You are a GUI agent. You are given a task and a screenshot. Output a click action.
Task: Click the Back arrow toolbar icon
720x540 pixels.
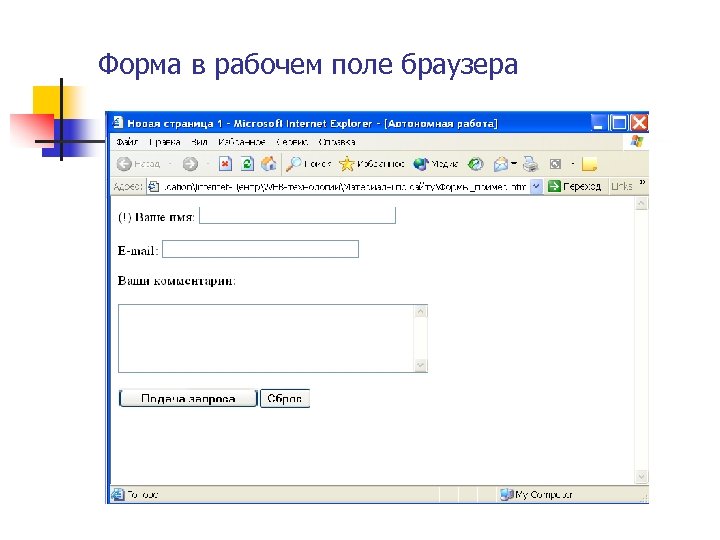coord(124,164)
